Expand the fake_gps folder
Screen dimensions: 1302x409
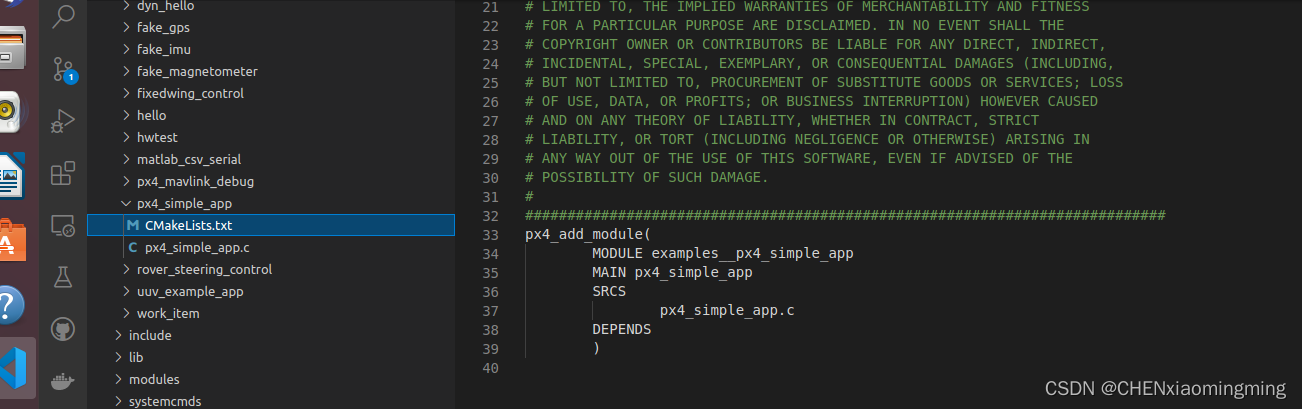point(271,27)
